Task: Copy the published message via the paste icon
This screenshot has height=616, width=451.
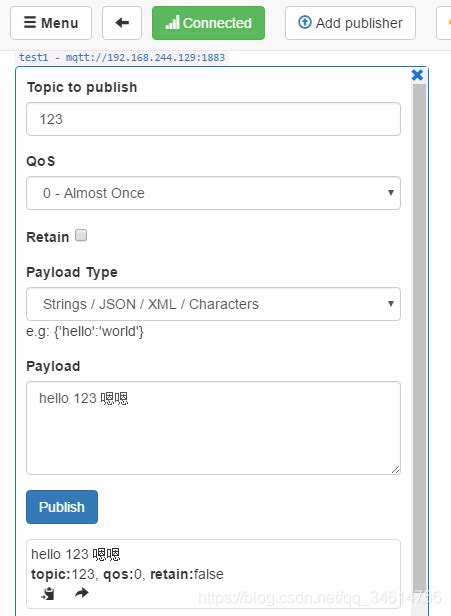Action: click(48, 593)
